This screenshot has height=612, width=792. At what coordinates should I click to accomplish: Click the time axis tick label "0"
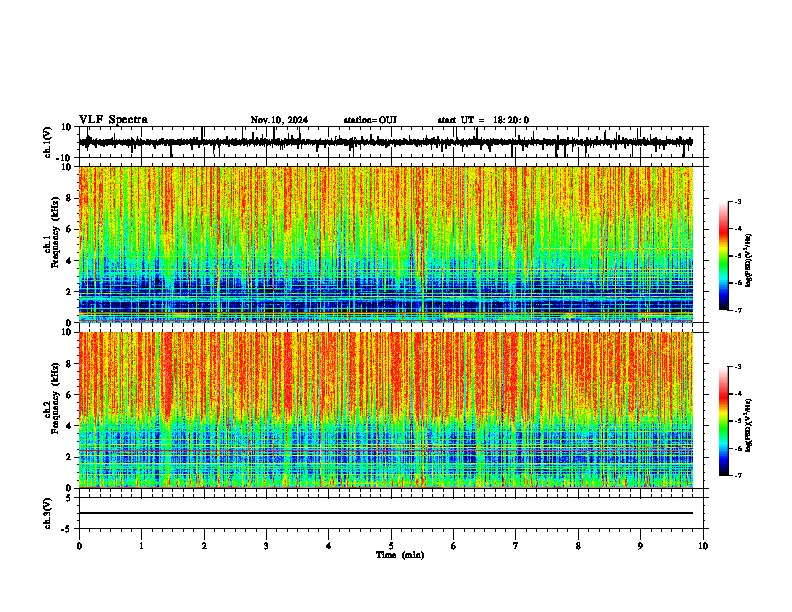[79, 546]
